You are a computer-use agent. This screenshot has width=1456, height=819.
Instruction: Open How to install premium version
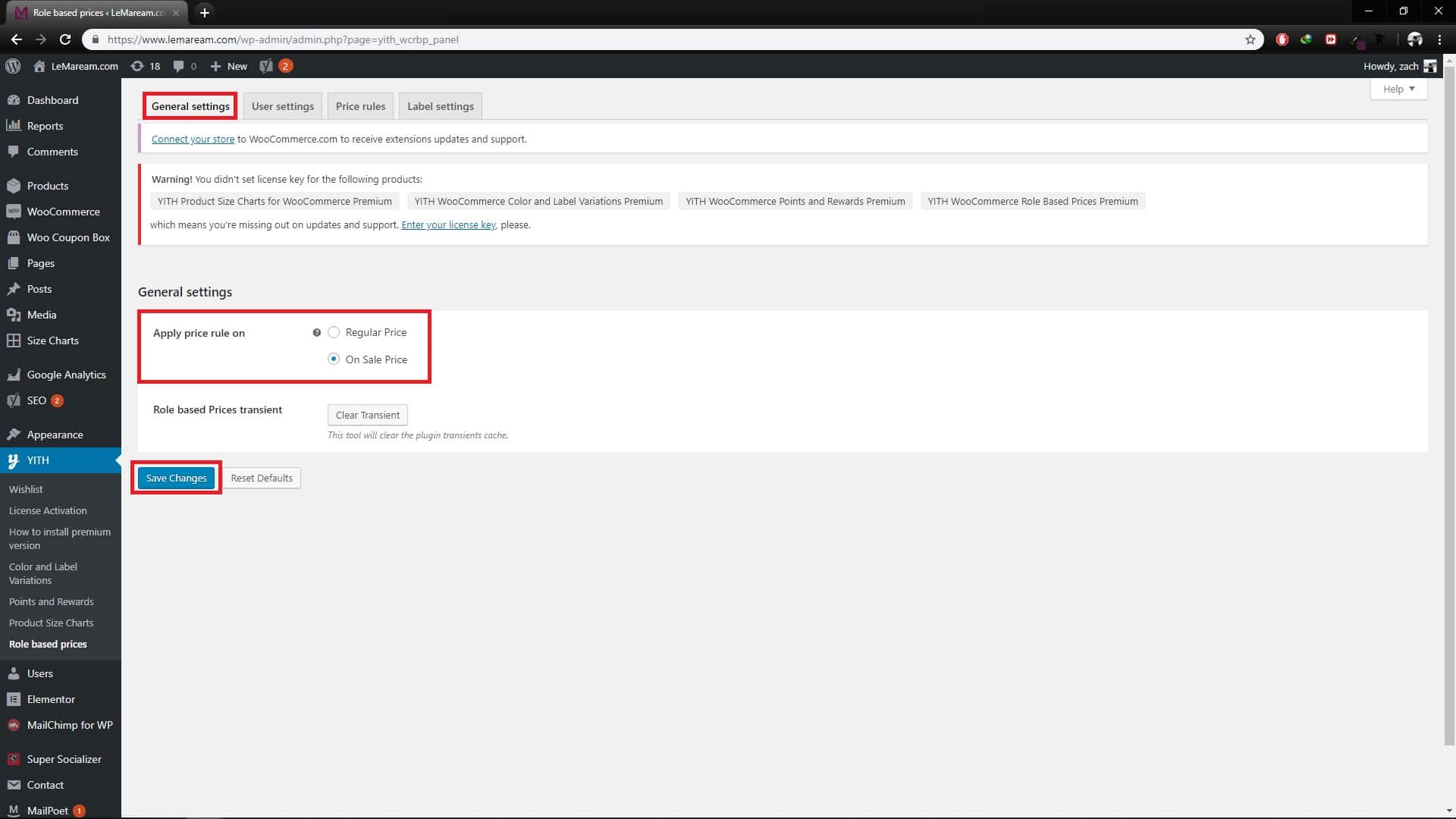pyautogui.click(x=61, y=538)
